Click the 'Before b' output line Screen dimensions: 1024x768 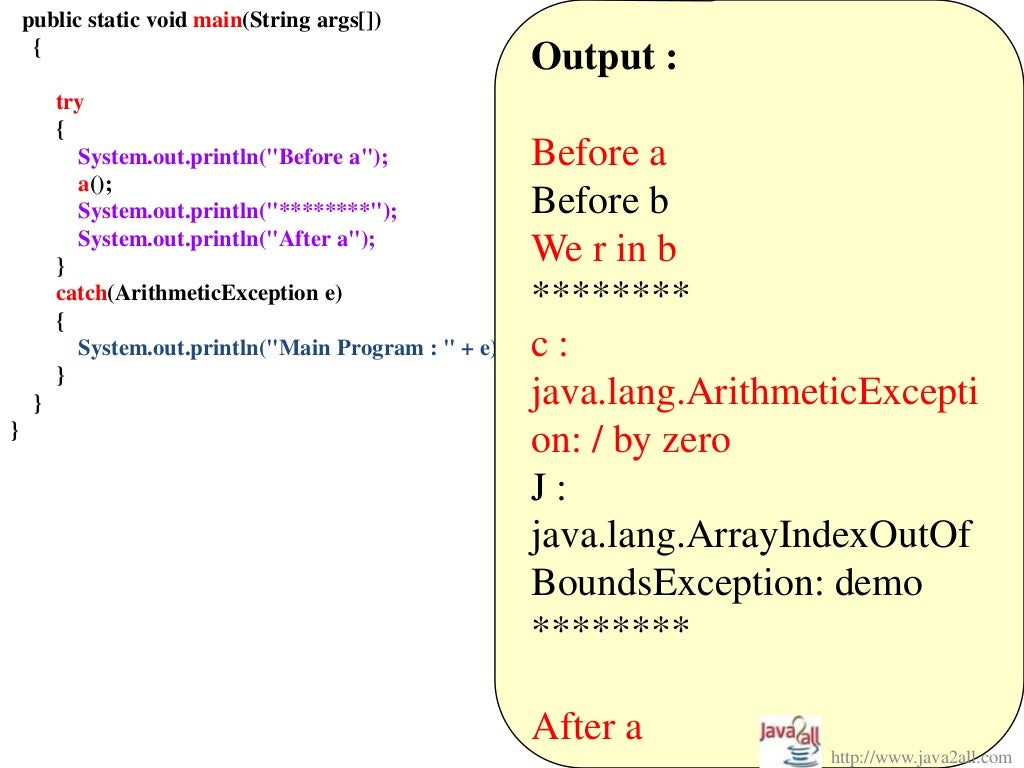[x=600, y=200]
